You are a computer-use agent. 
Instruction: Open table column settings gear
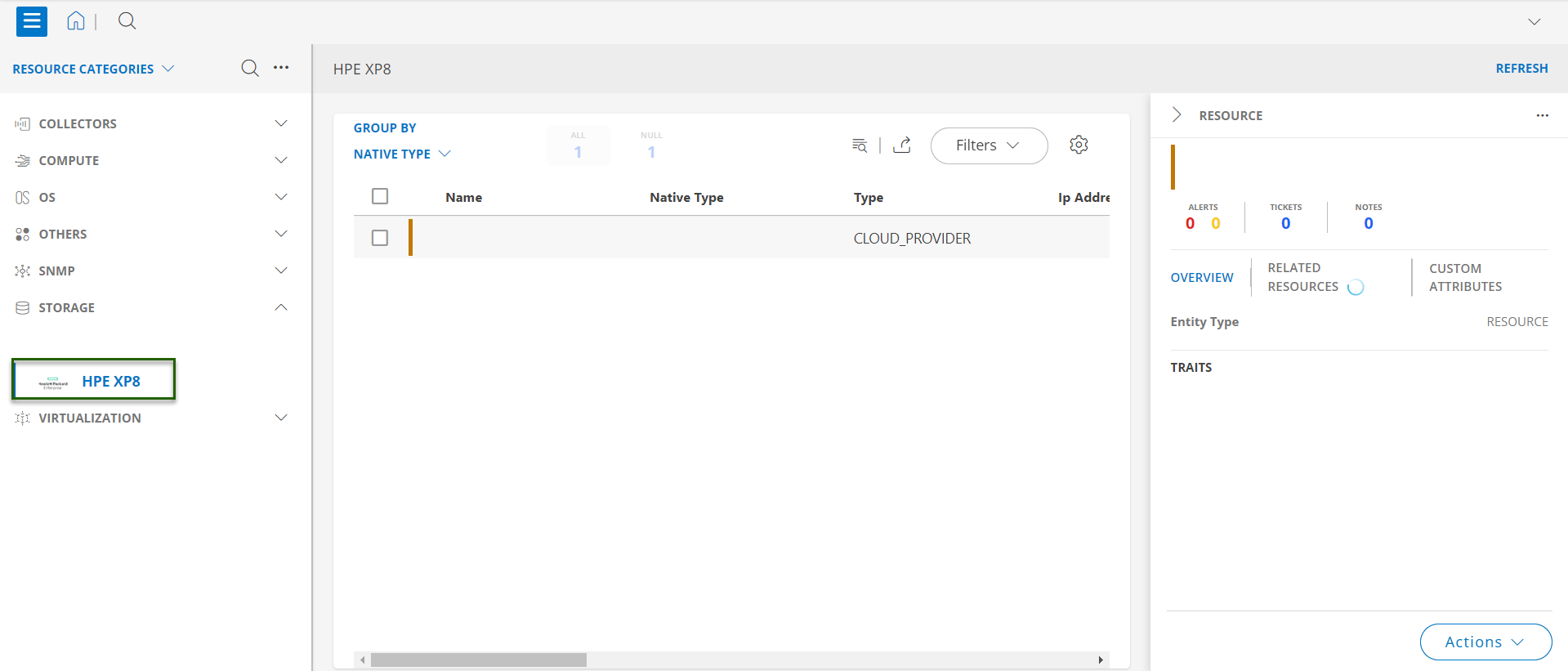point(1079,145)
